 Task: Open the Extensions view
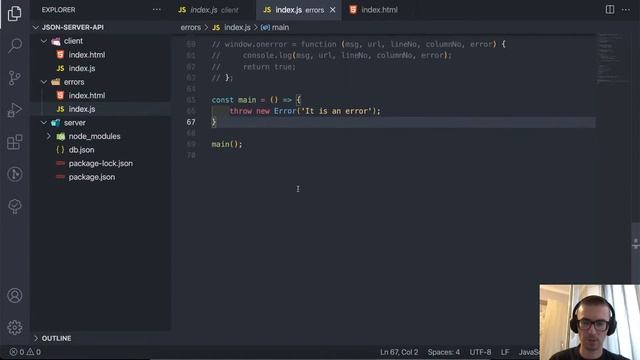click(x=15, y=142)
